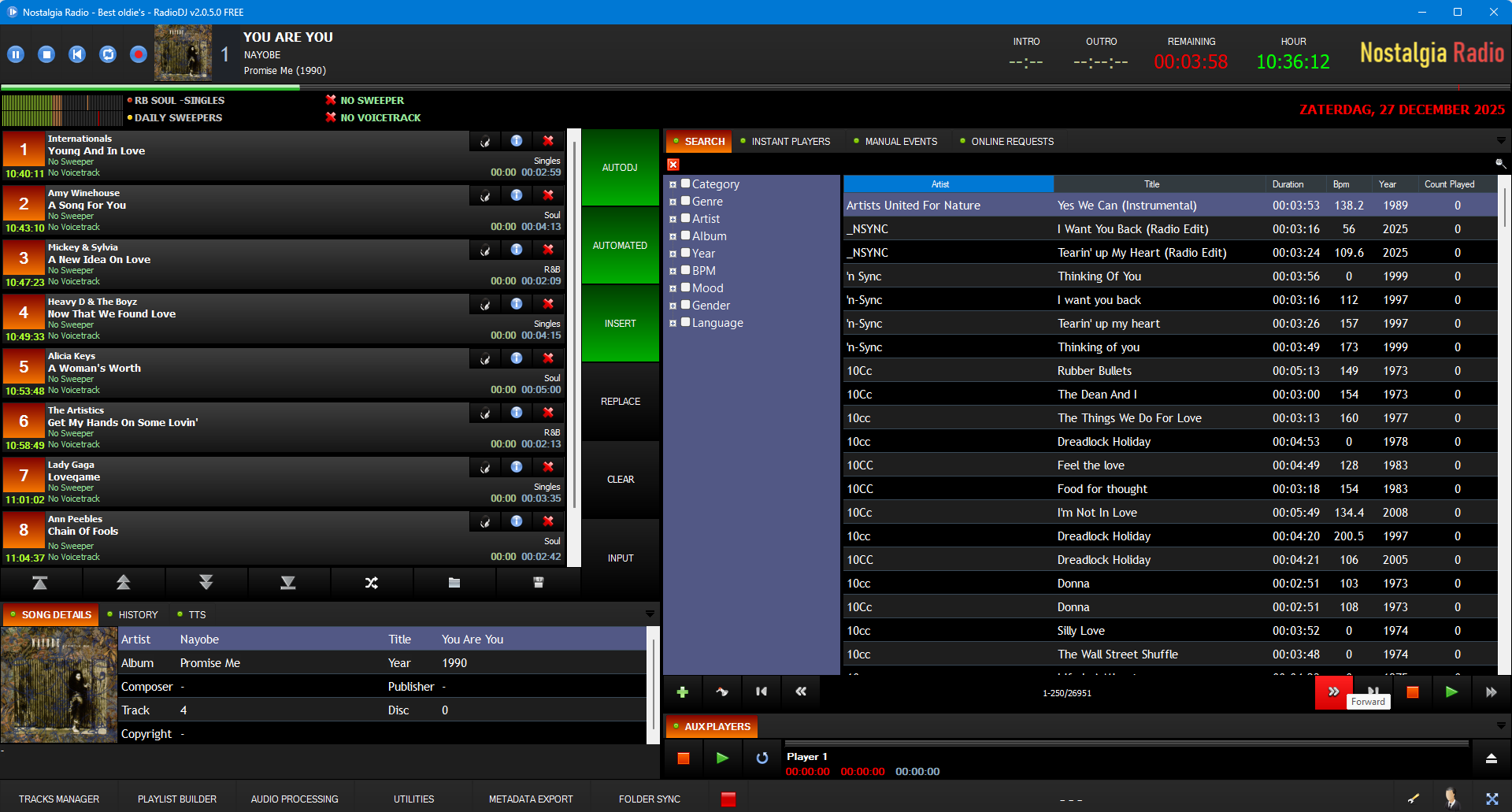
Task: Expand the Category filter tree node
Action: tap(673, 185)
